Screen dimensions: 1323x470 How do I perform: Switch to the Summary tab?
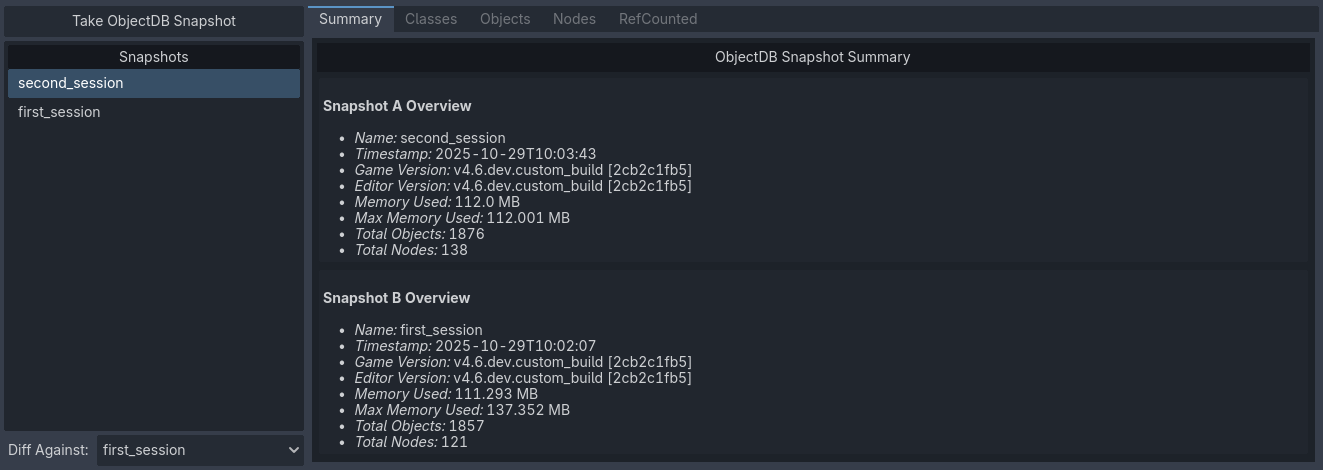350,19
